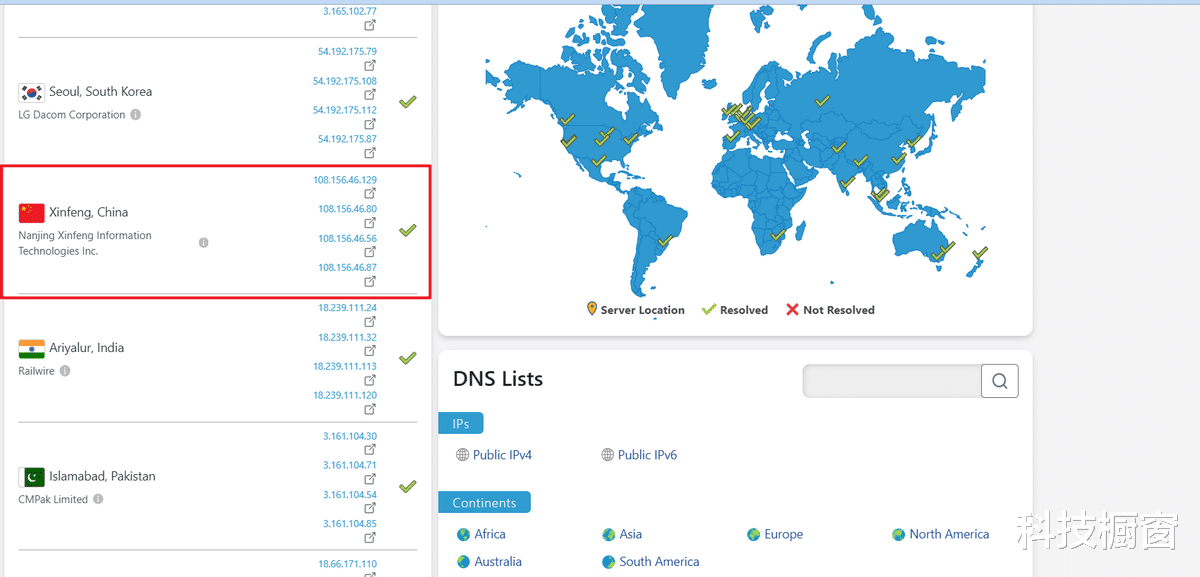Open external link icon under 3.161.104.30
1200x577 pixels.
click(x=370, y=450)
